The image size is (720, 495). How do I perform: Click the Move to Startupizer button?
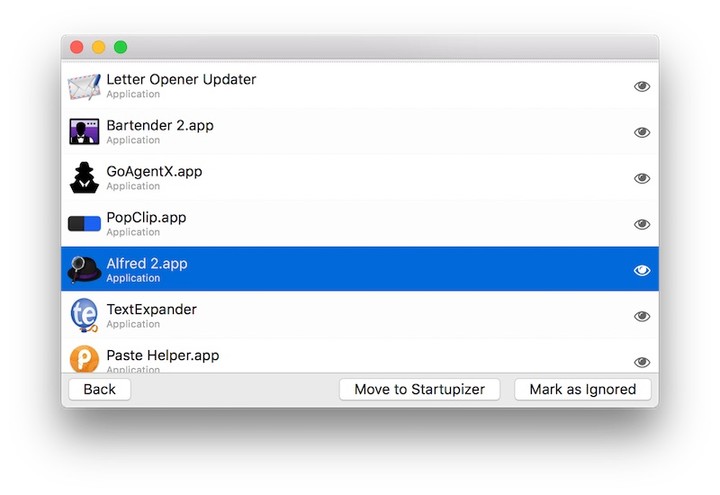click(x=419, y=389)
